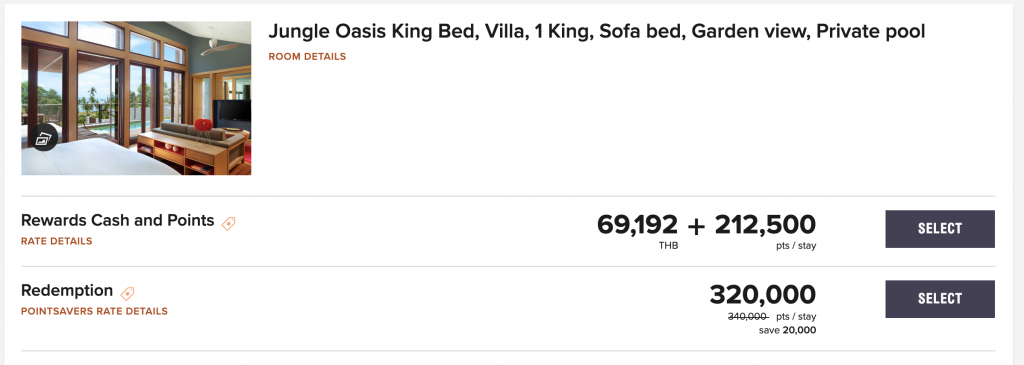Select the Rewards Cash and Points rate
The width and height of the screenshot is (1024, 365).
[940, 229]
